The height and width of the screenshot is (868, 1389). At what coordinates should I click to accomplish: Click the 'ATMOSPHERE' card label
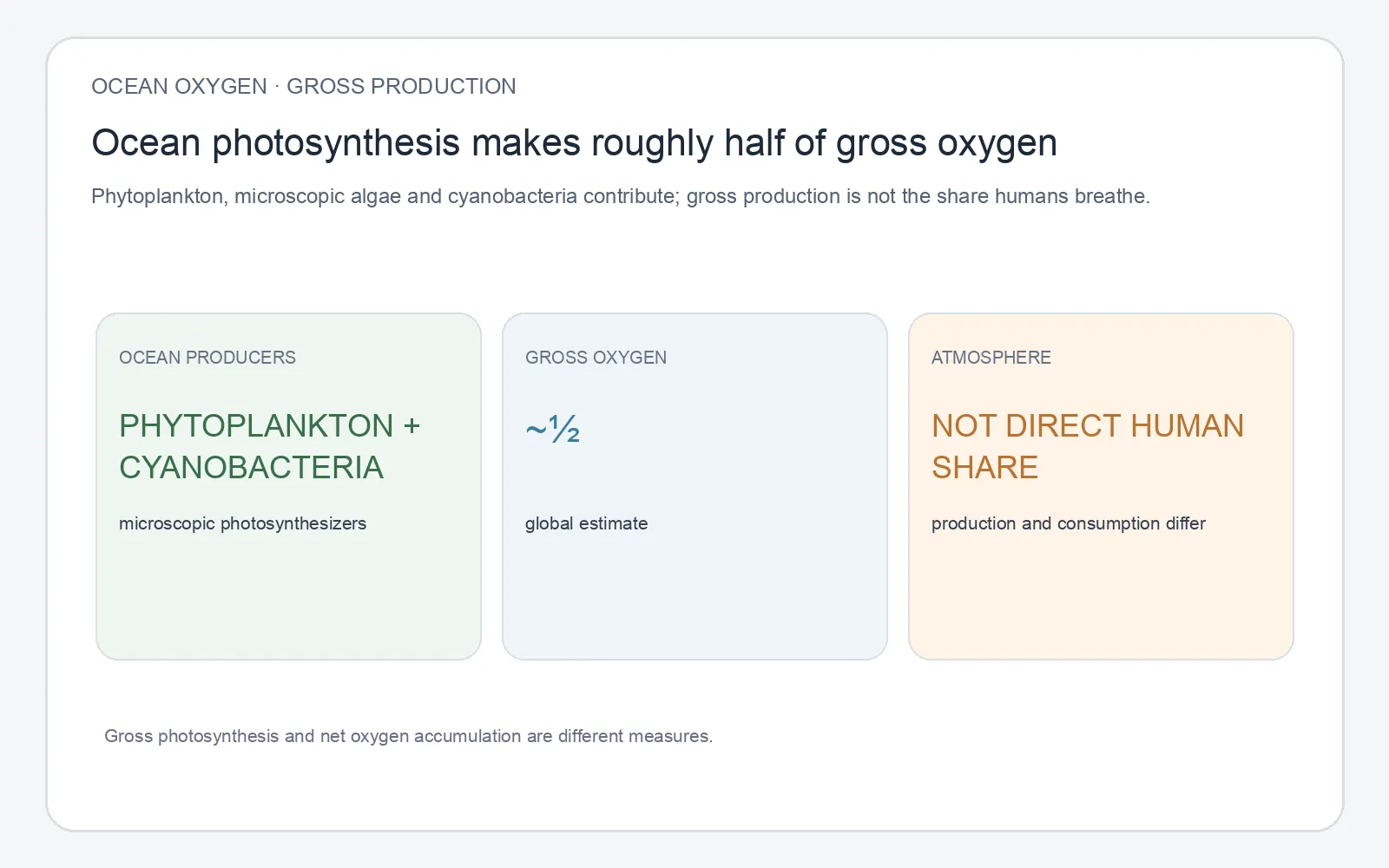coord(991,358)
